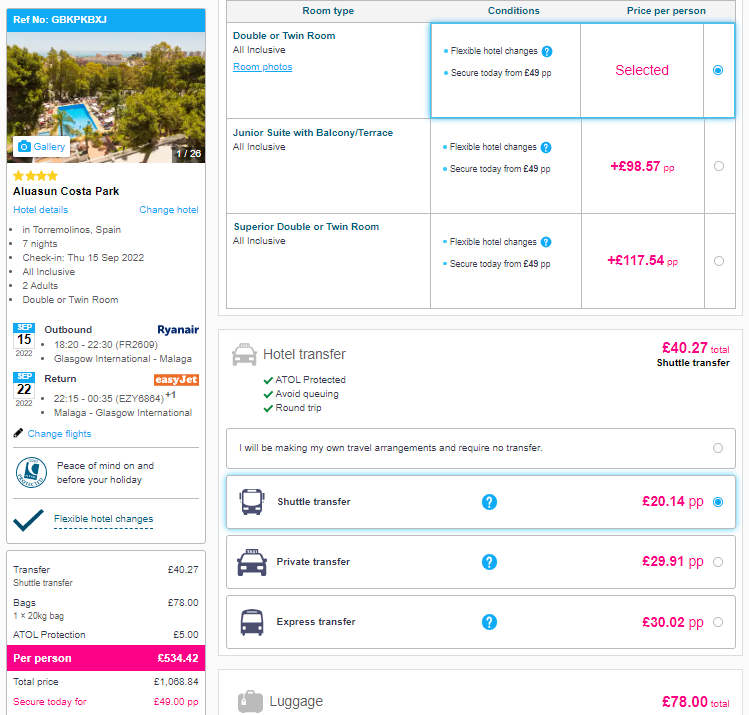Select Private transfer radio button

click(718, 562)
